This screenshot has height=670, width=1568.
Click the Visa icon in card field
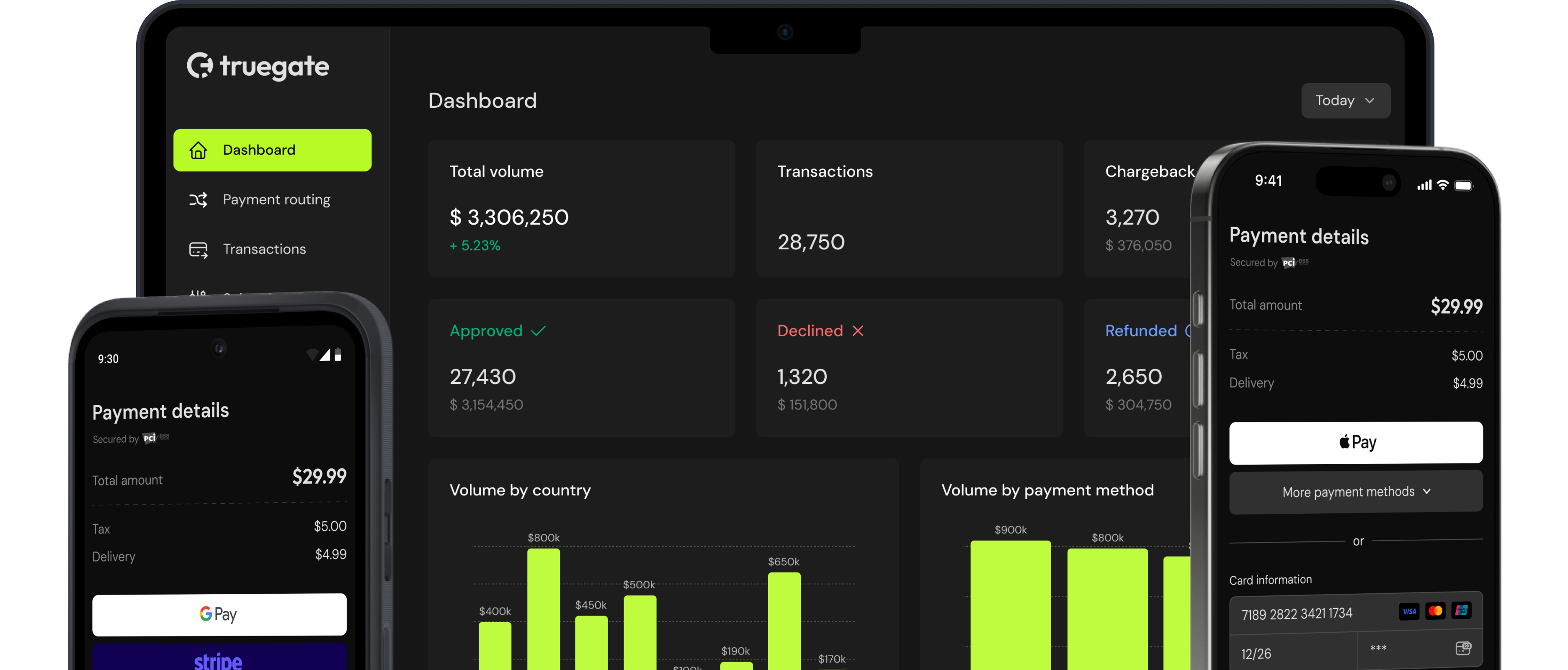click(x=1409, y=611)
